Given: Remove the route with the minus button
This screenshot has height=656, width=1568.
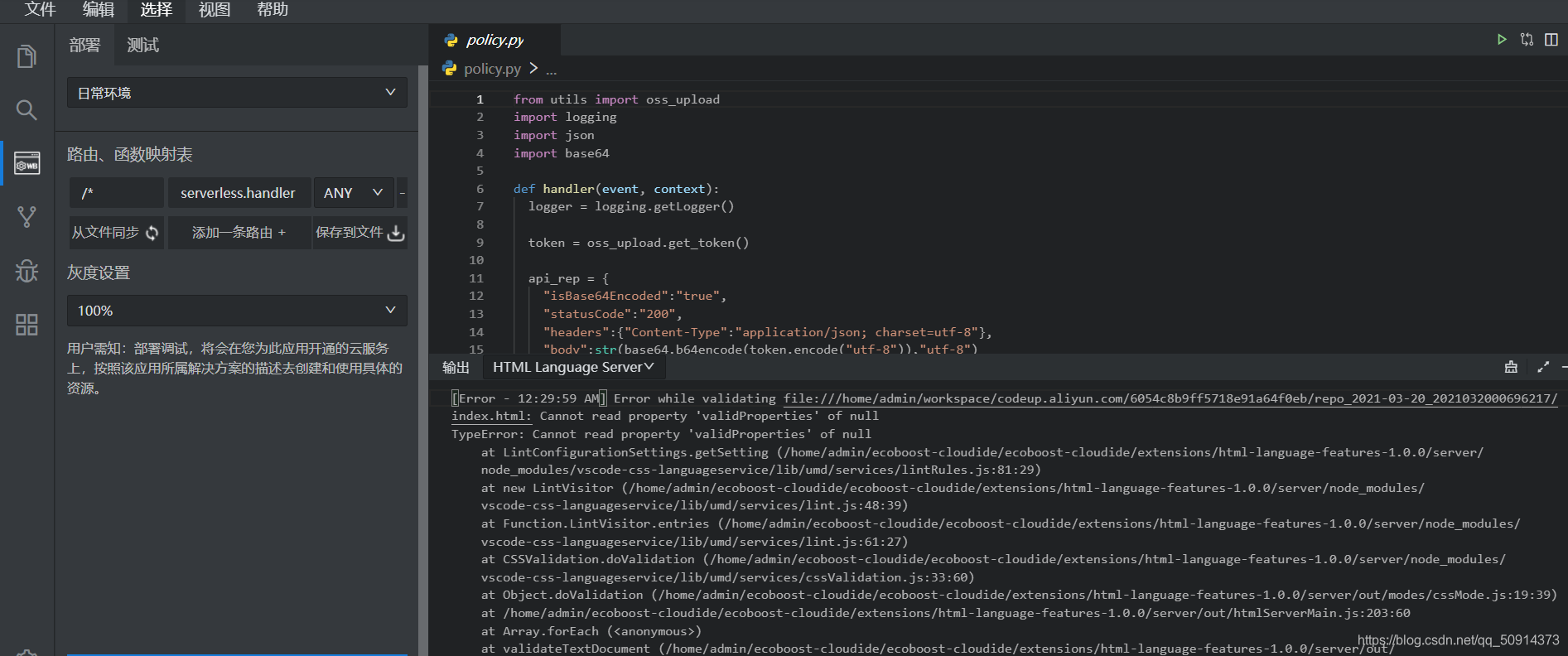Looking at the screenshot, I should [403, 192].
